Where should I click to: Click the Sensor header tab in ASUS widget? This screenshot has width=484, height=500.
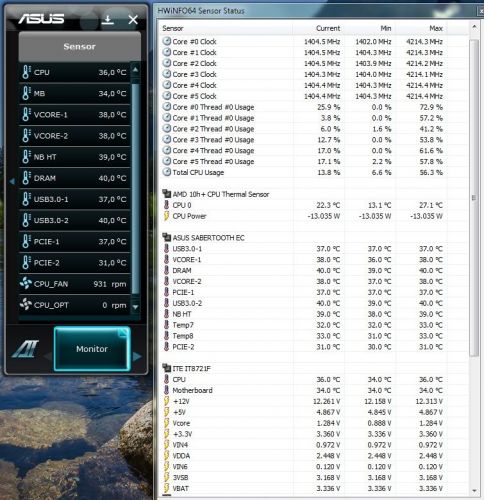[x=80, y=46]
